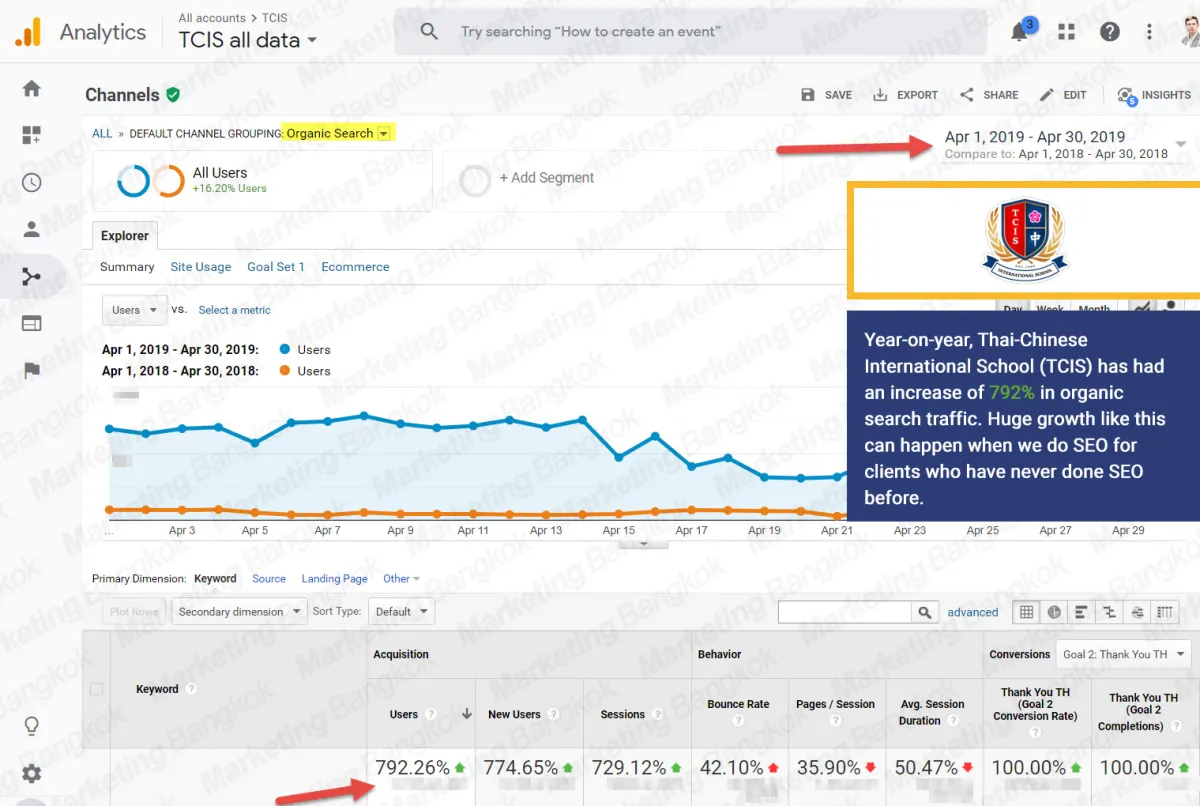Expand the Other primary dimension dropdown
Viewport: 1200px width, 806px height.
click(401, 579)
